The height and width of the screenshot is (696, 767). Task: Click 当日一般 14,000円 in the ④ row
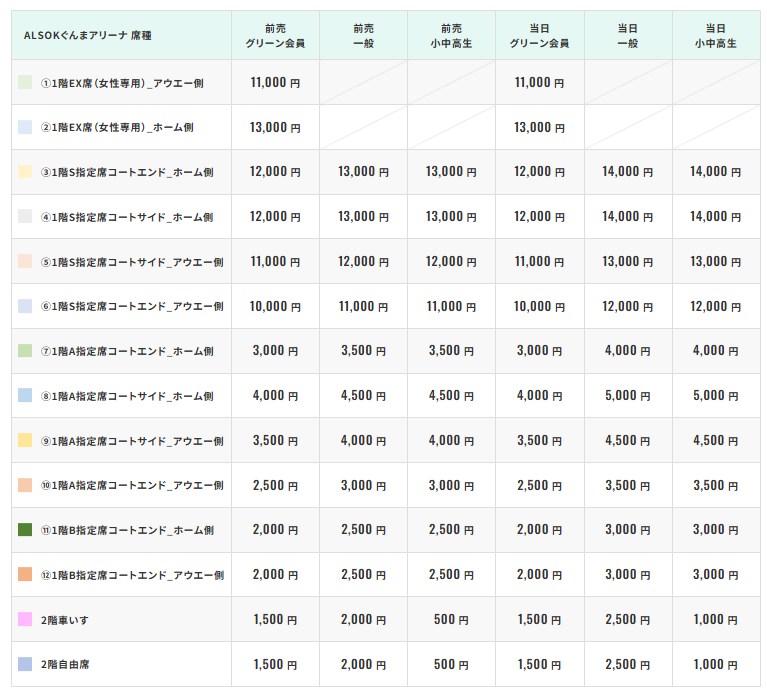(x=627, y=217)
